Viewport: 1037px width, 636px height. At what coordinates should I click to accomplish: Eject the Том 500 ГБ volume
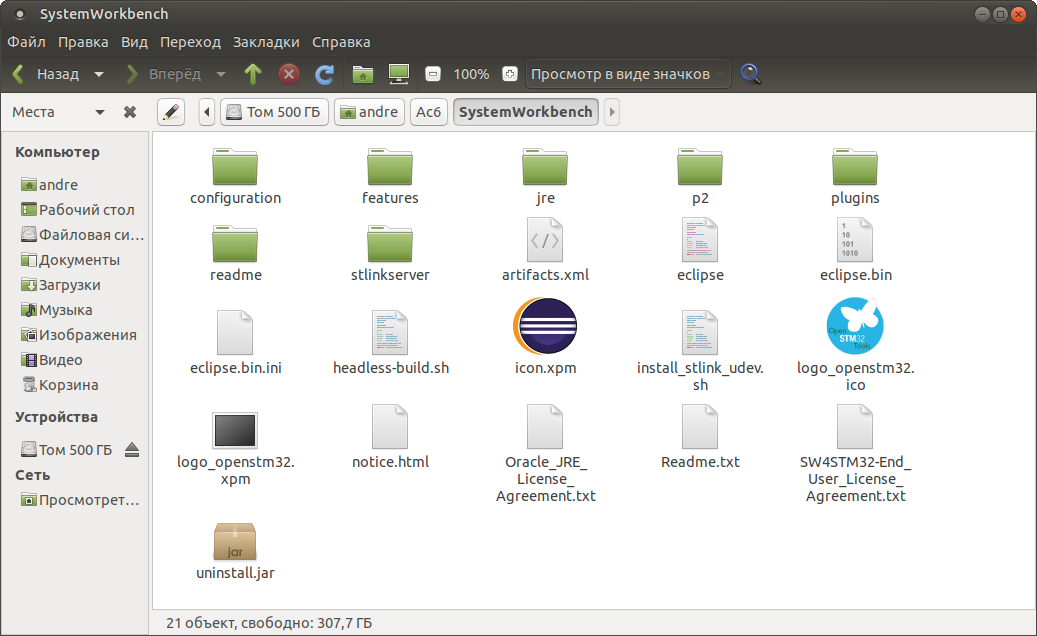click(133, 450)
